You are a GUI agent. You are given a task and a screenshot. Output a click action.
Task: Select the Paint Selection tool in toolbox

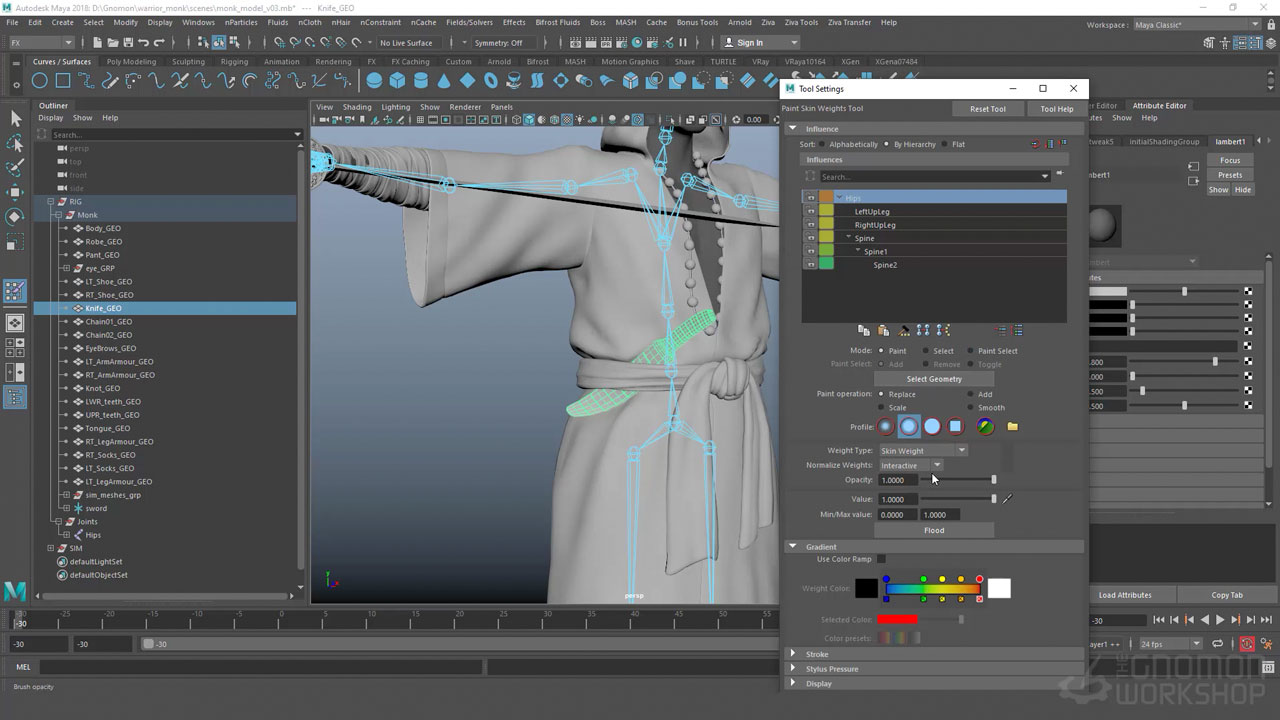pos(15,168)
